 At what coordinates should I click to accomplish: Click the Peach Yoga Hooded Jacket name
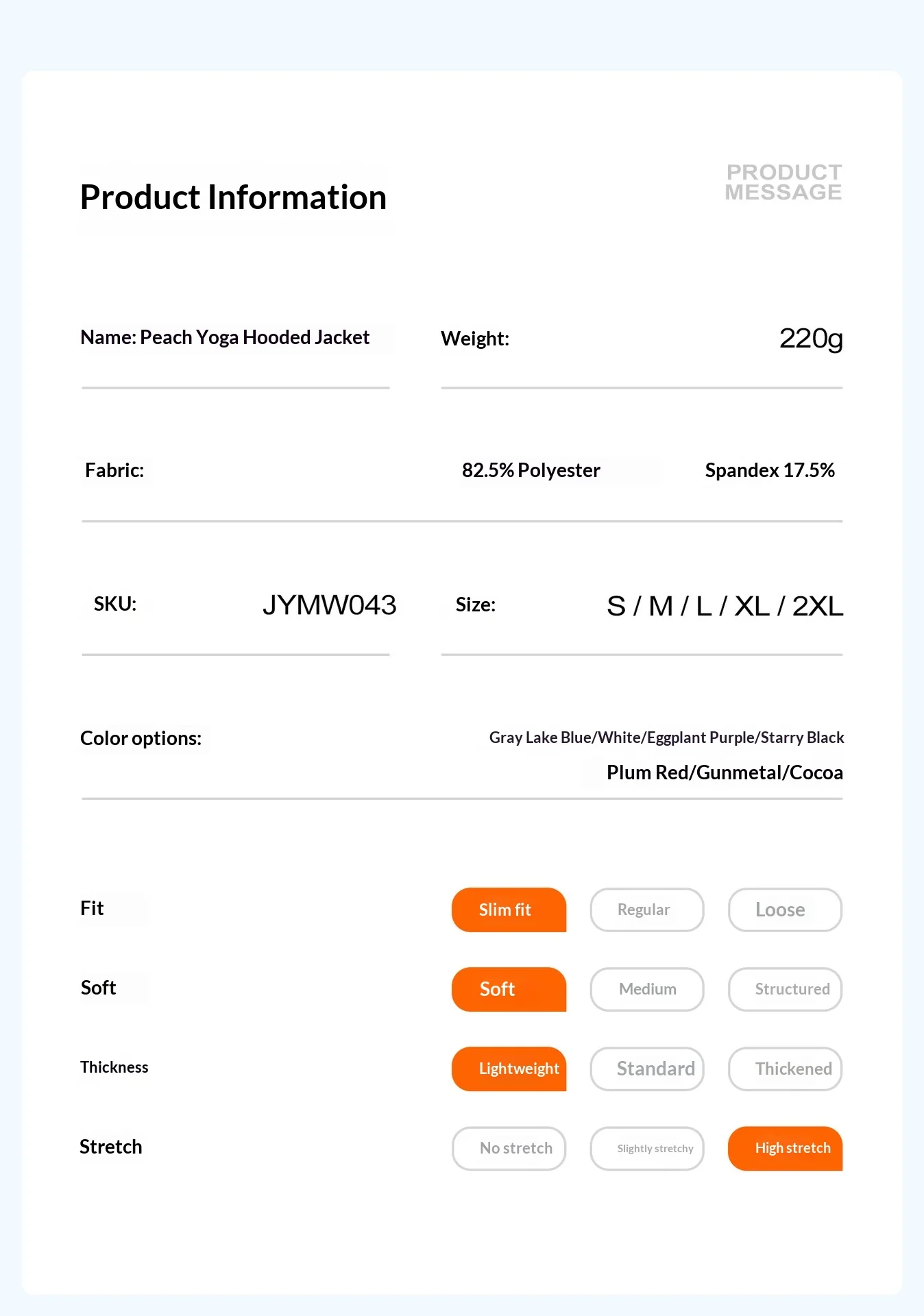point(254,337)
